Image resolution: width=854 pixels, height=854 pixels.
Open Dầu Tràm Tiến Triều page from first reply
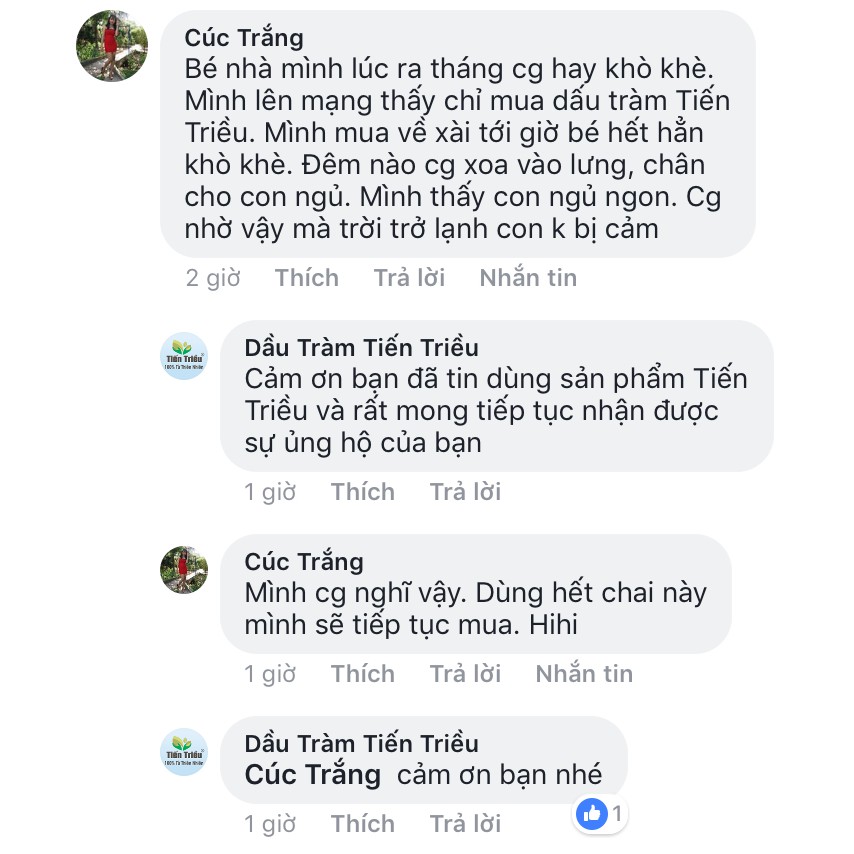361,348
